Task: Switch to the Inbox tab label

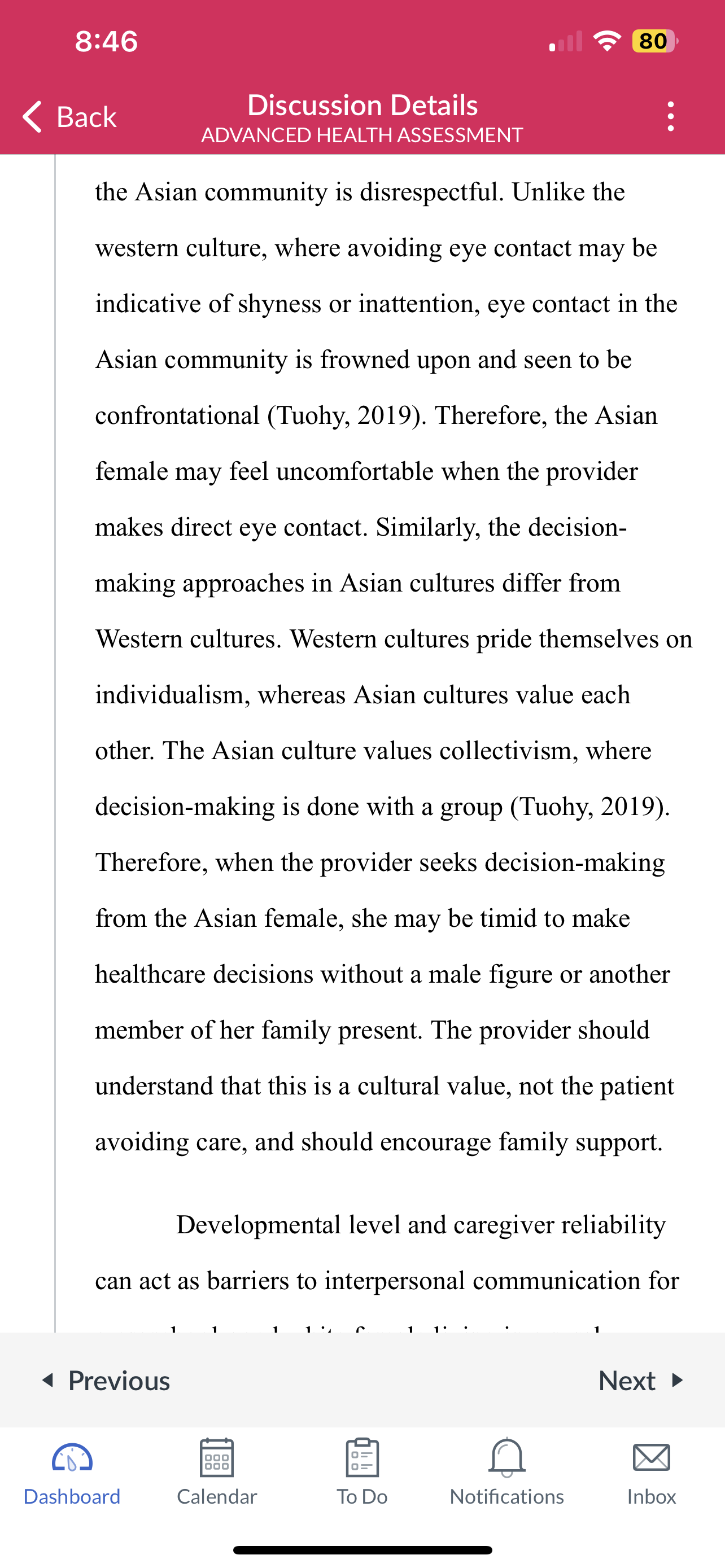Action: pos(652,1496)
